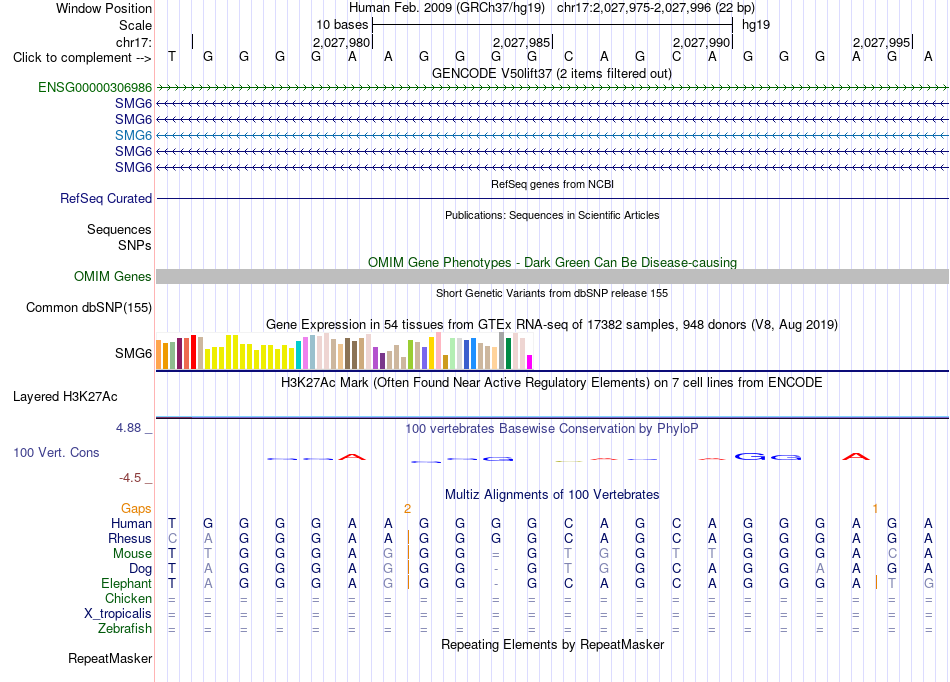Screen dimensions: 950x682
Task: Click the T base in the Click to complement row
Action: (x=172, y=56)
